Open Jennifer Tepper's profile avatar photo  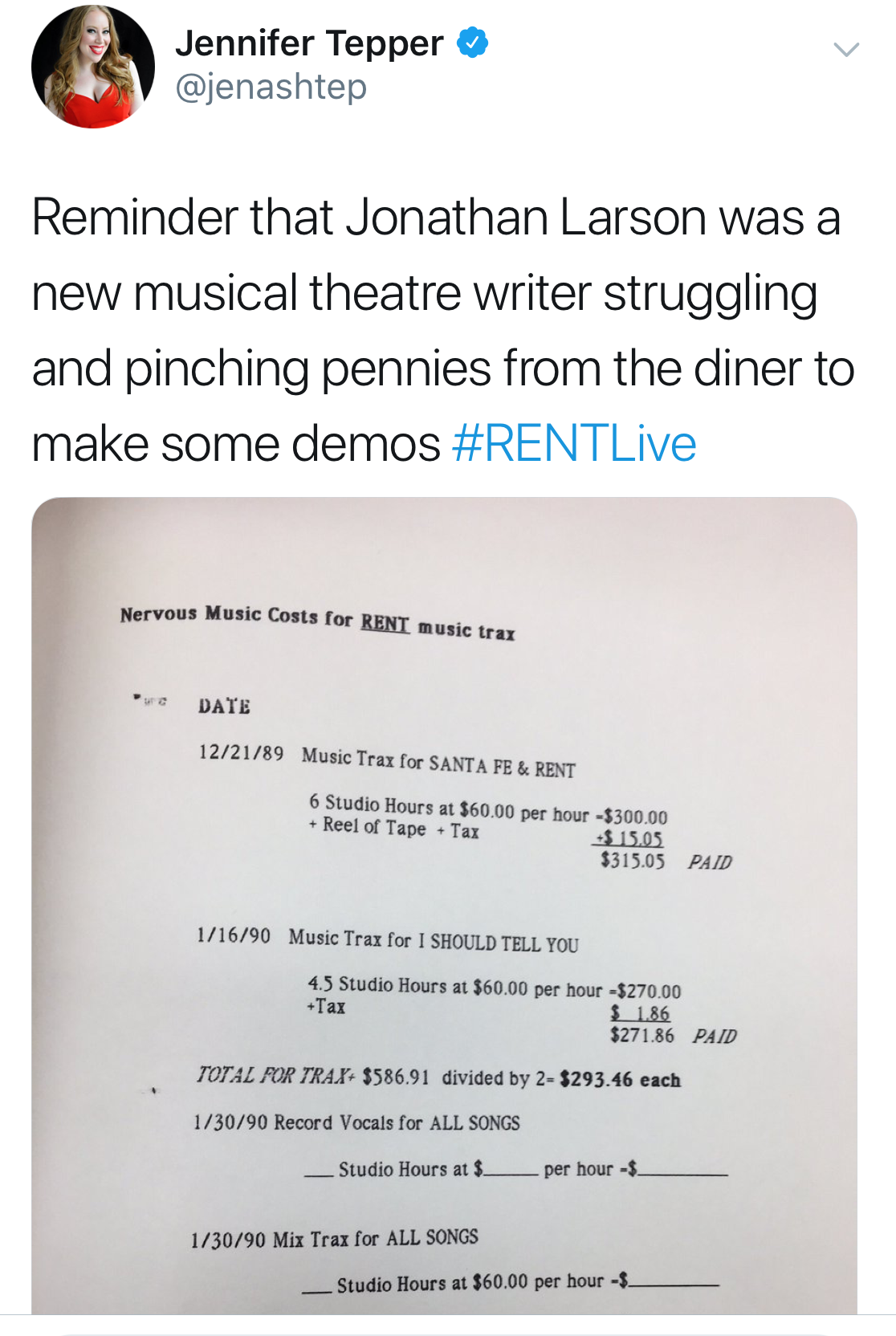(x=92, y=67)
